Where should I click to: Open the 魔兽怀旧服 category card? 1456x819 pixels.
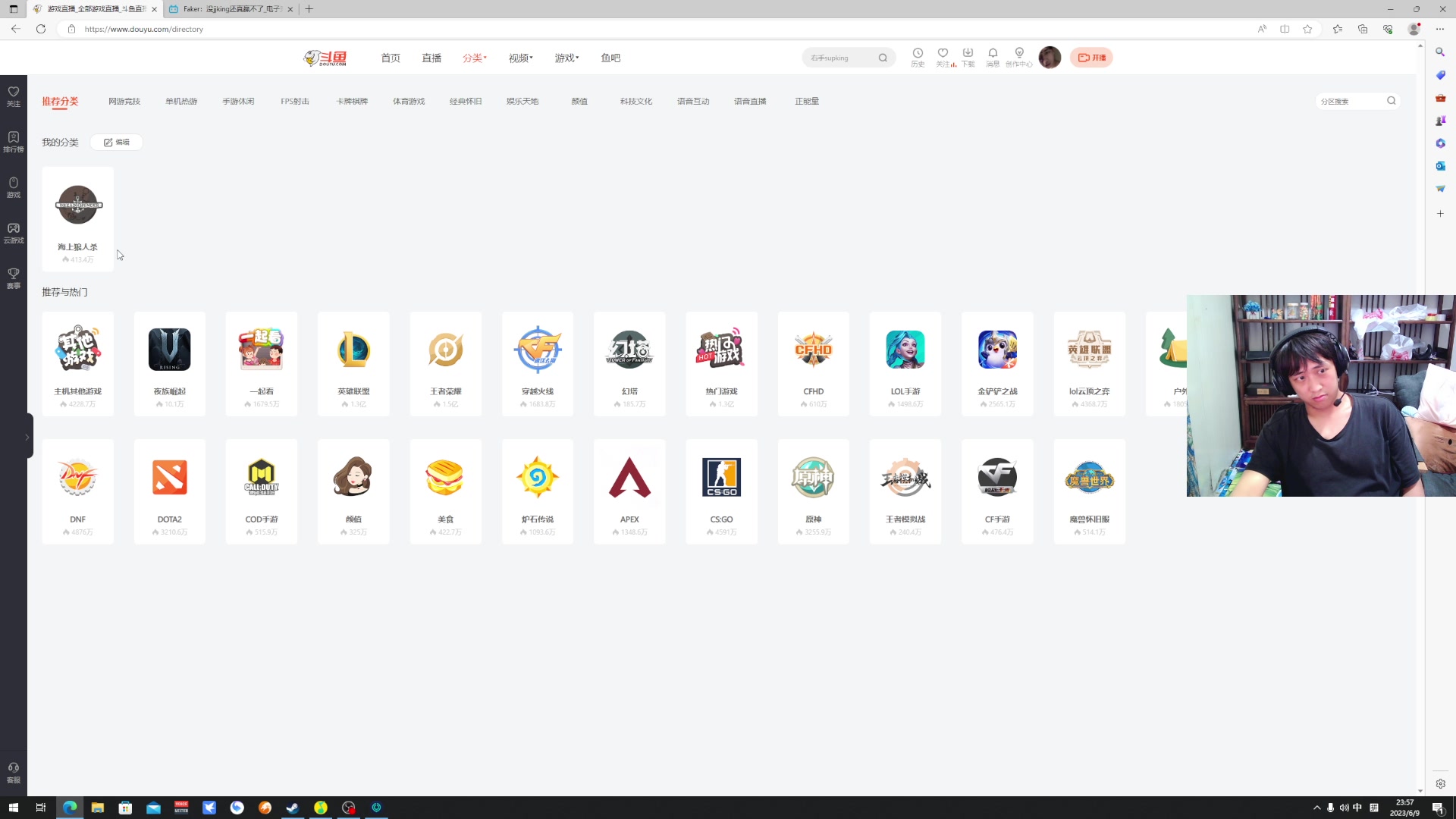click(x=1090, y=491)
